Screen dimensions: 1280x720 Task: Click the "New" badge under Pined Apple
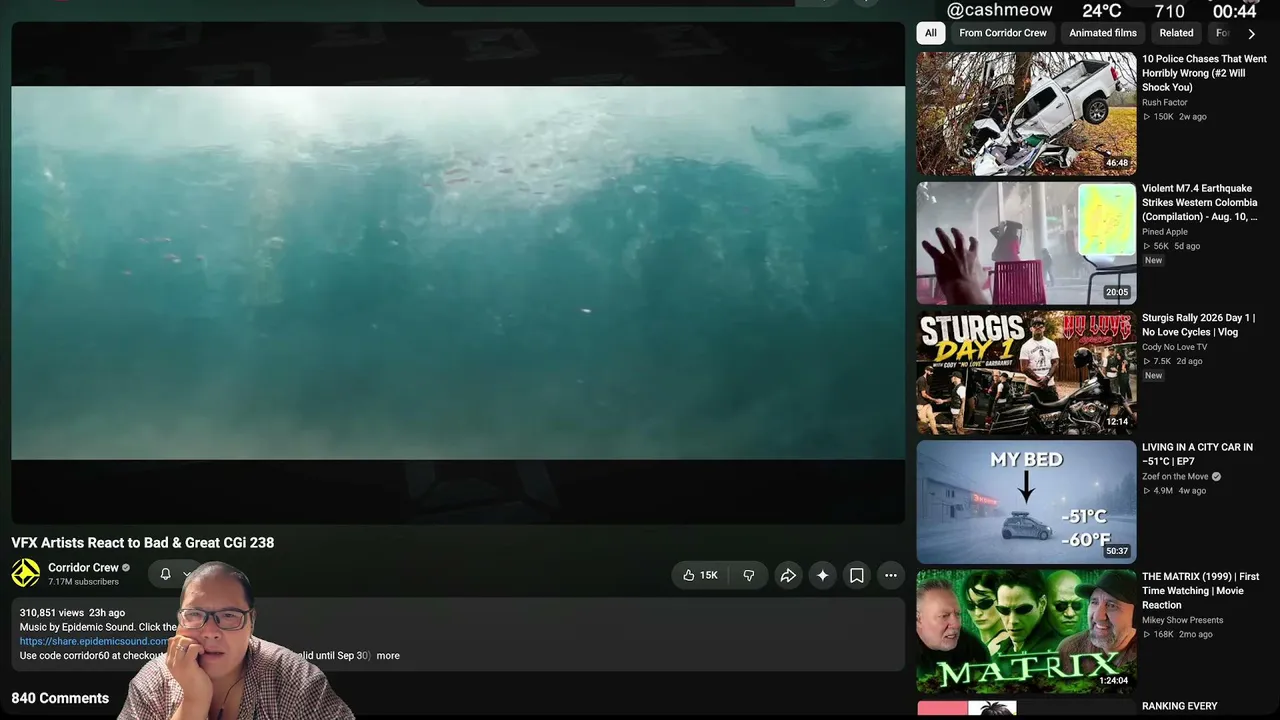coord(1153,261)
